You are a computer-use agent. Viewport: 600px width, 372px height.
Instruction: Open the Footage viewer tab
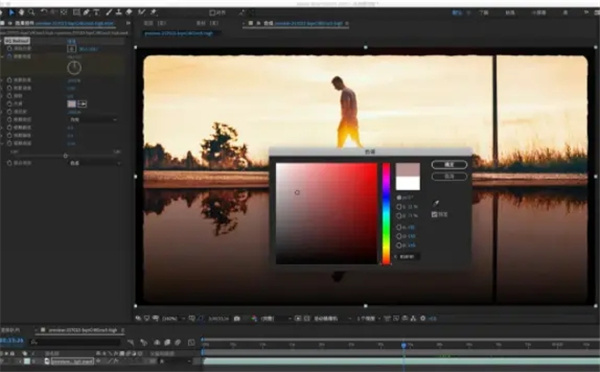coord(207,23)
